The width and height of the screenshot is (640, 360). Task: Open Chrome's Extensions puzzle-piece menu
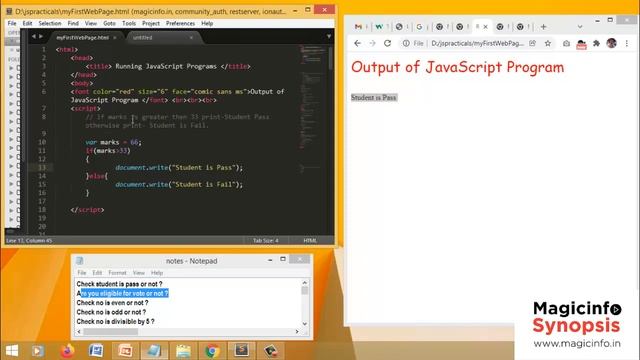click(596, 43)
